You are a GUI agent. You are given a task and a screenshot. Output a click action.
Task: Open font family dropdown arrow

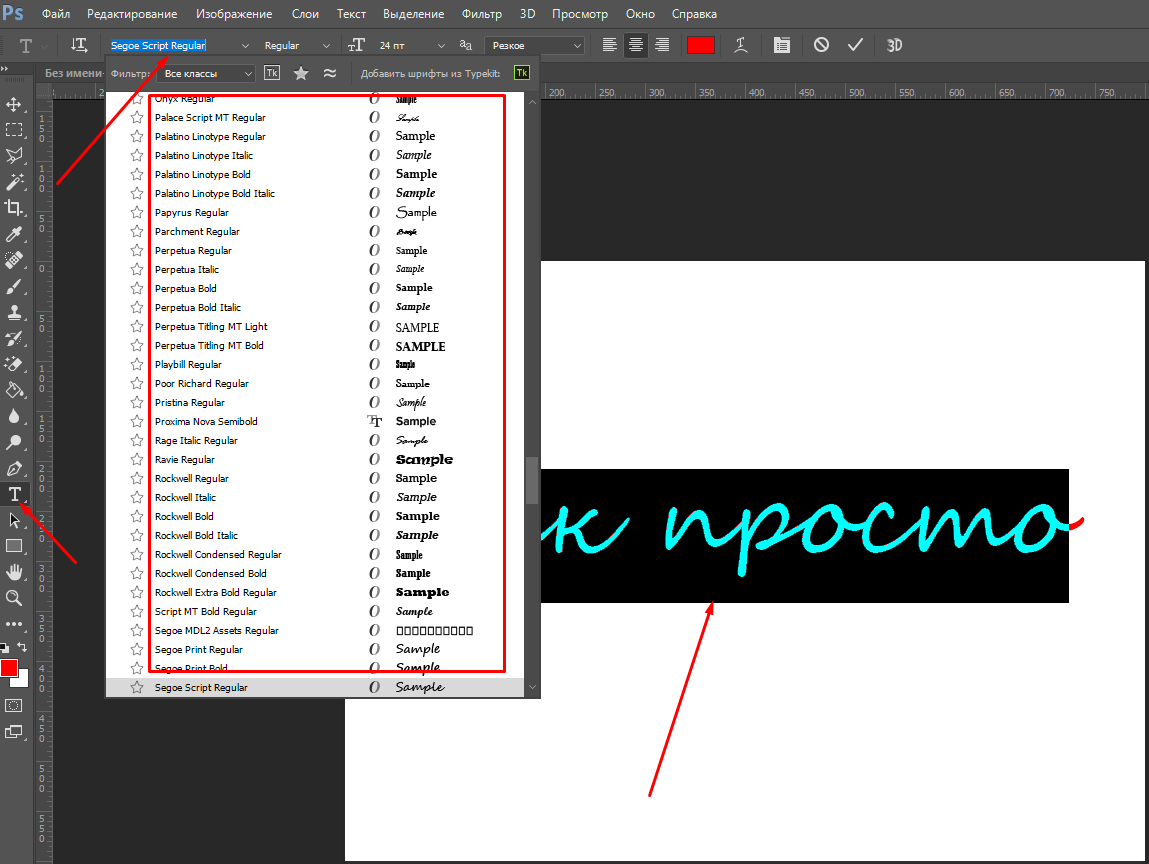coord(245,45)
